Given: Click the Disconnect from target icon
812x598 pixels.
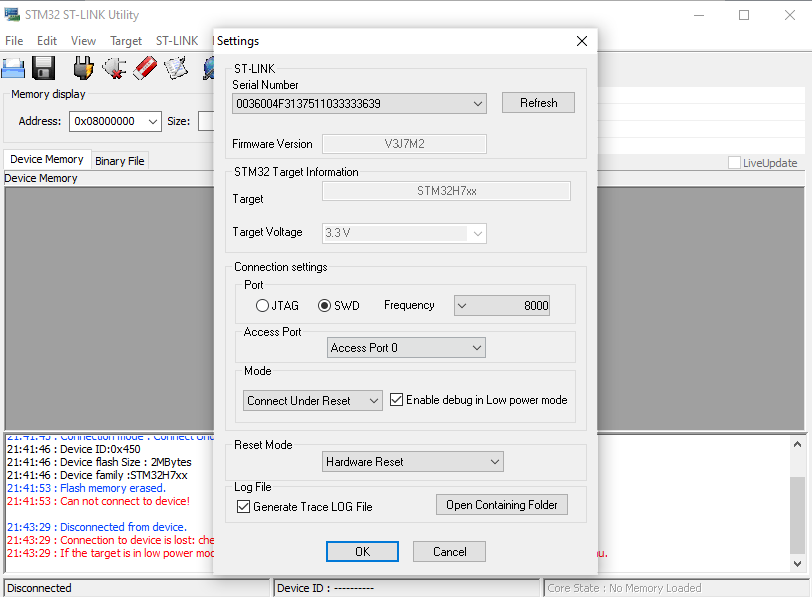Looking at the screenshot, I should 114,68.
